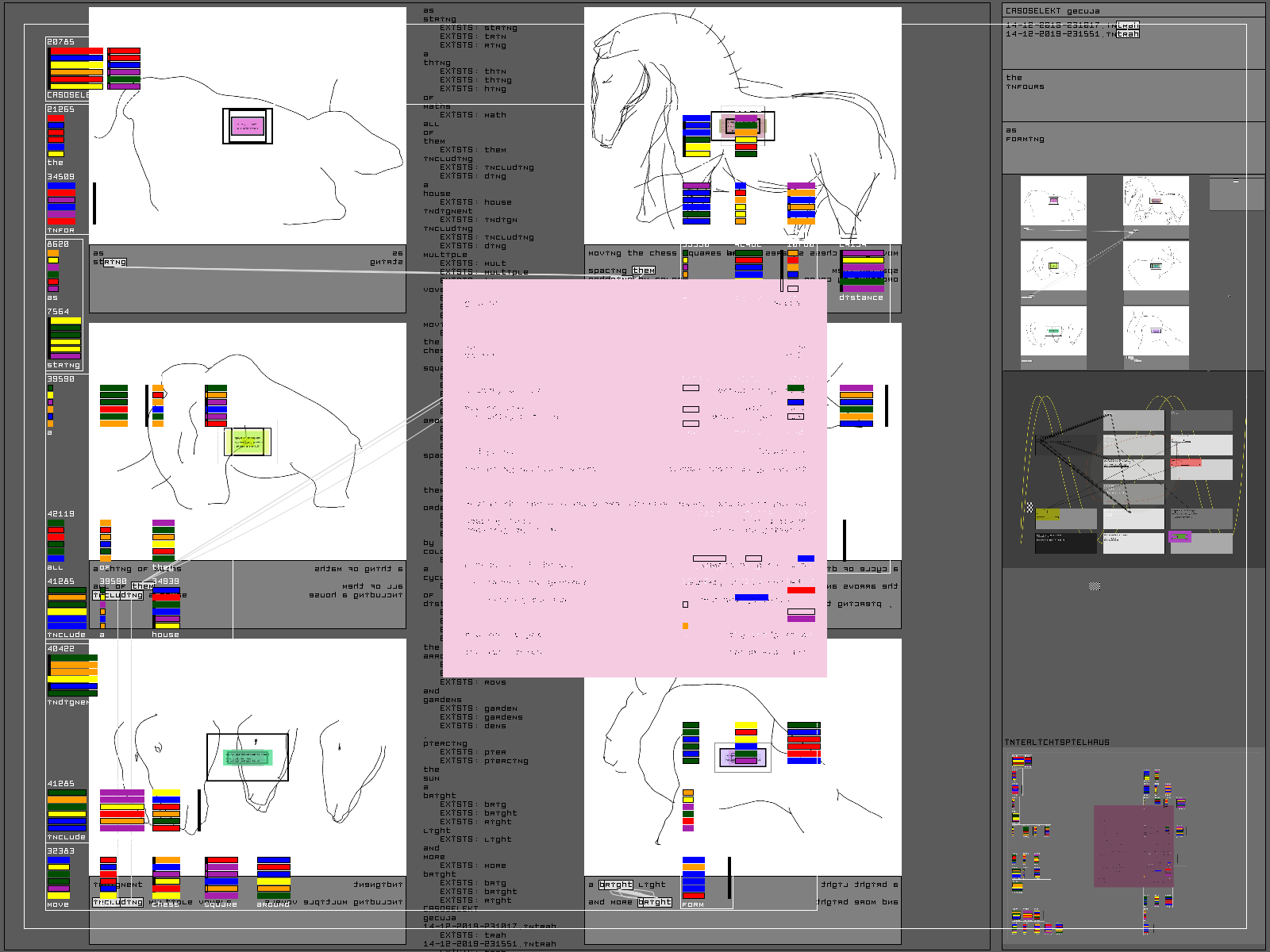Click the color stack labeled 'move'
This screenshot has width=1270, height=952.
pos(59,877)
